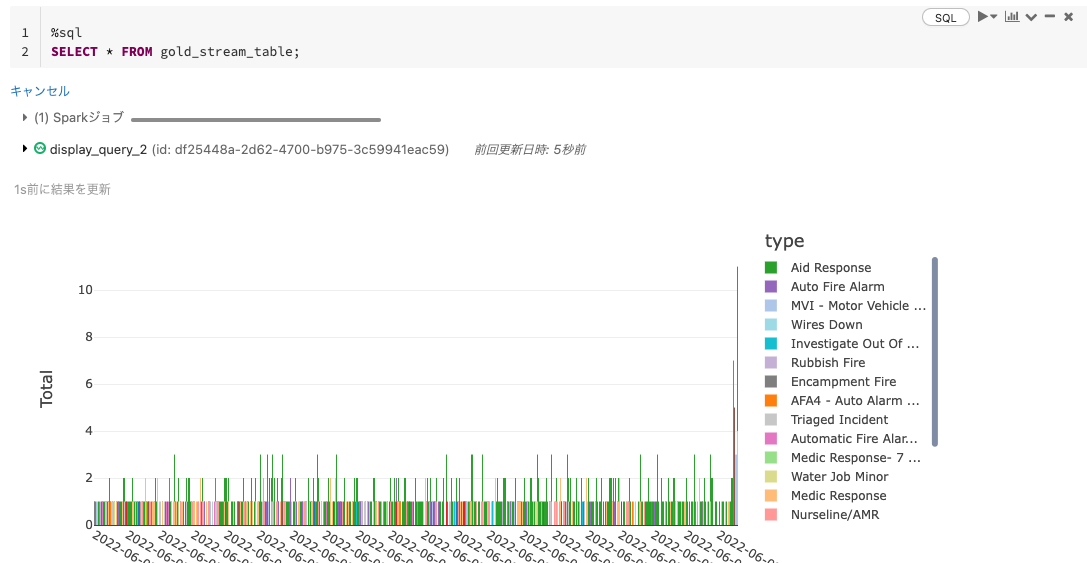This screenshot has width=1087, height=563.
Task: Click the Triaged Incident legend entry
Action: (x=839, y=419)
